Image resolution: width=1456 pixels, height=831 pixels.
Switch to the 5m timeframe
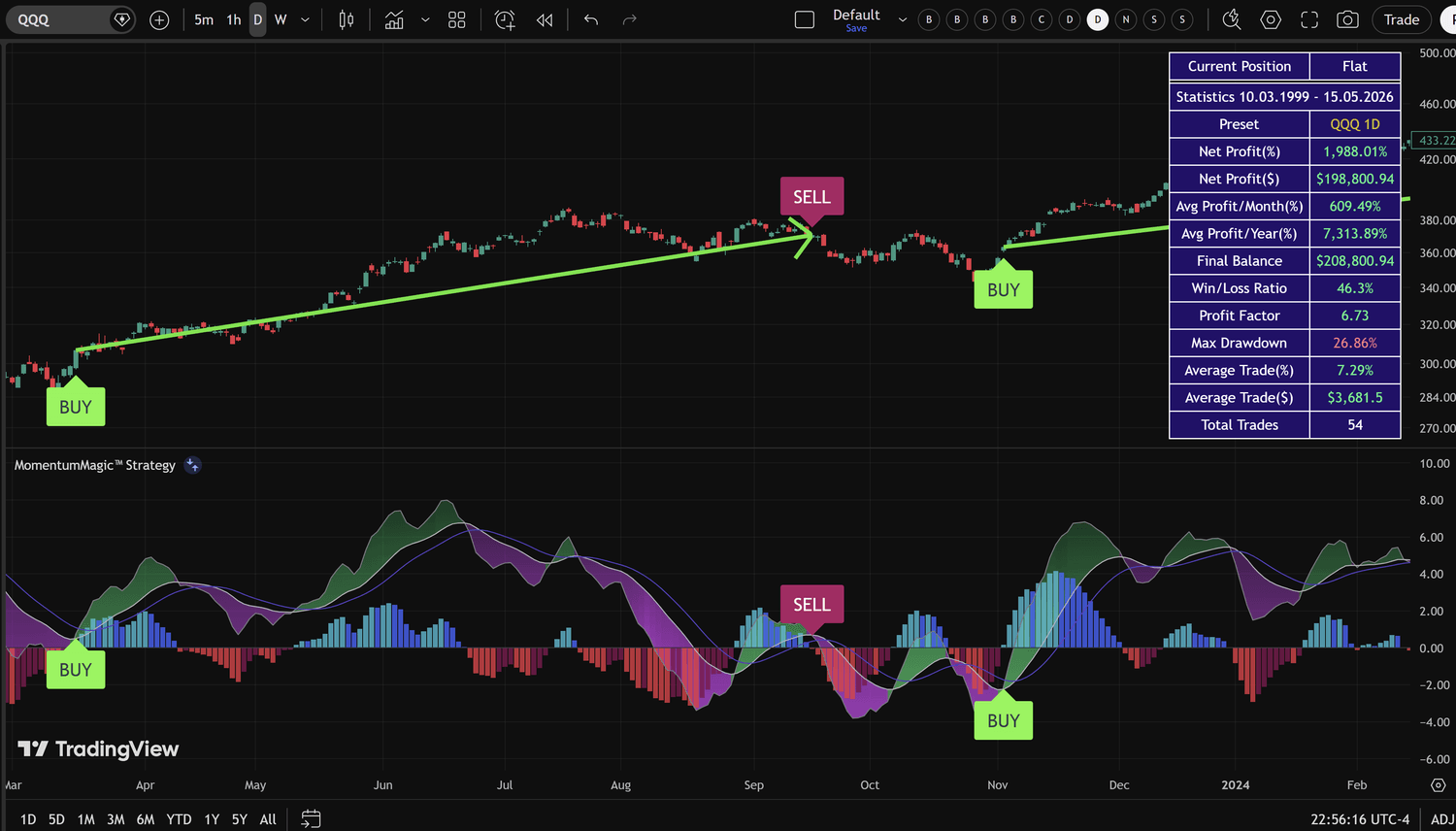204,19
